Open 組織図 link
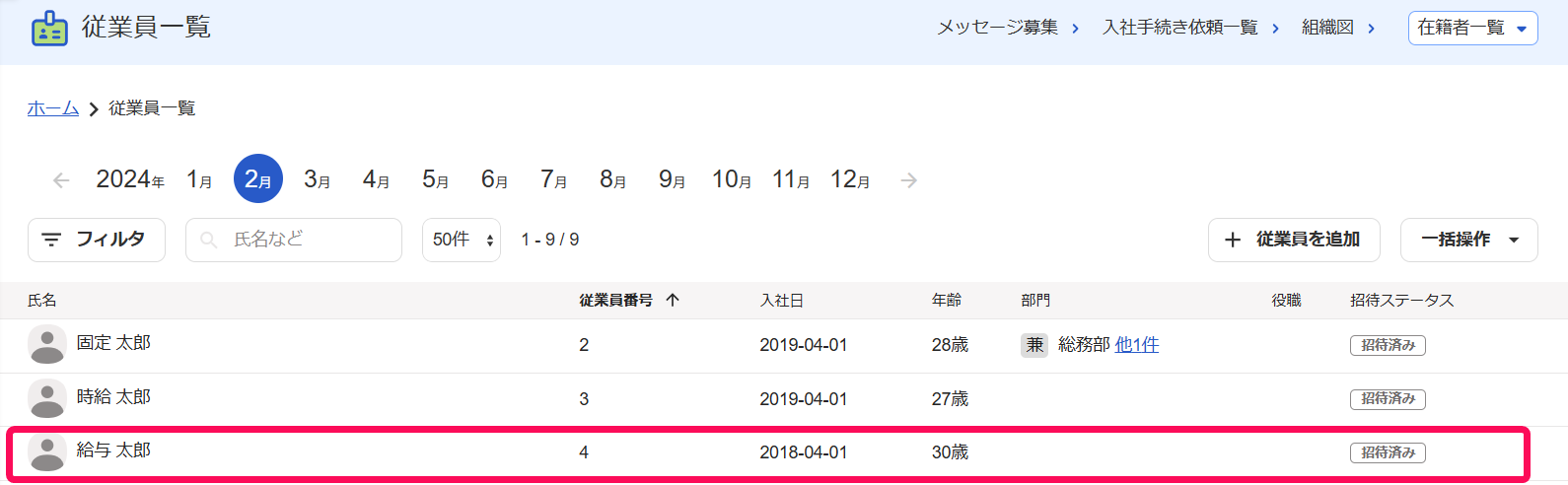The image size is (1568, 485). point(1338,28)
